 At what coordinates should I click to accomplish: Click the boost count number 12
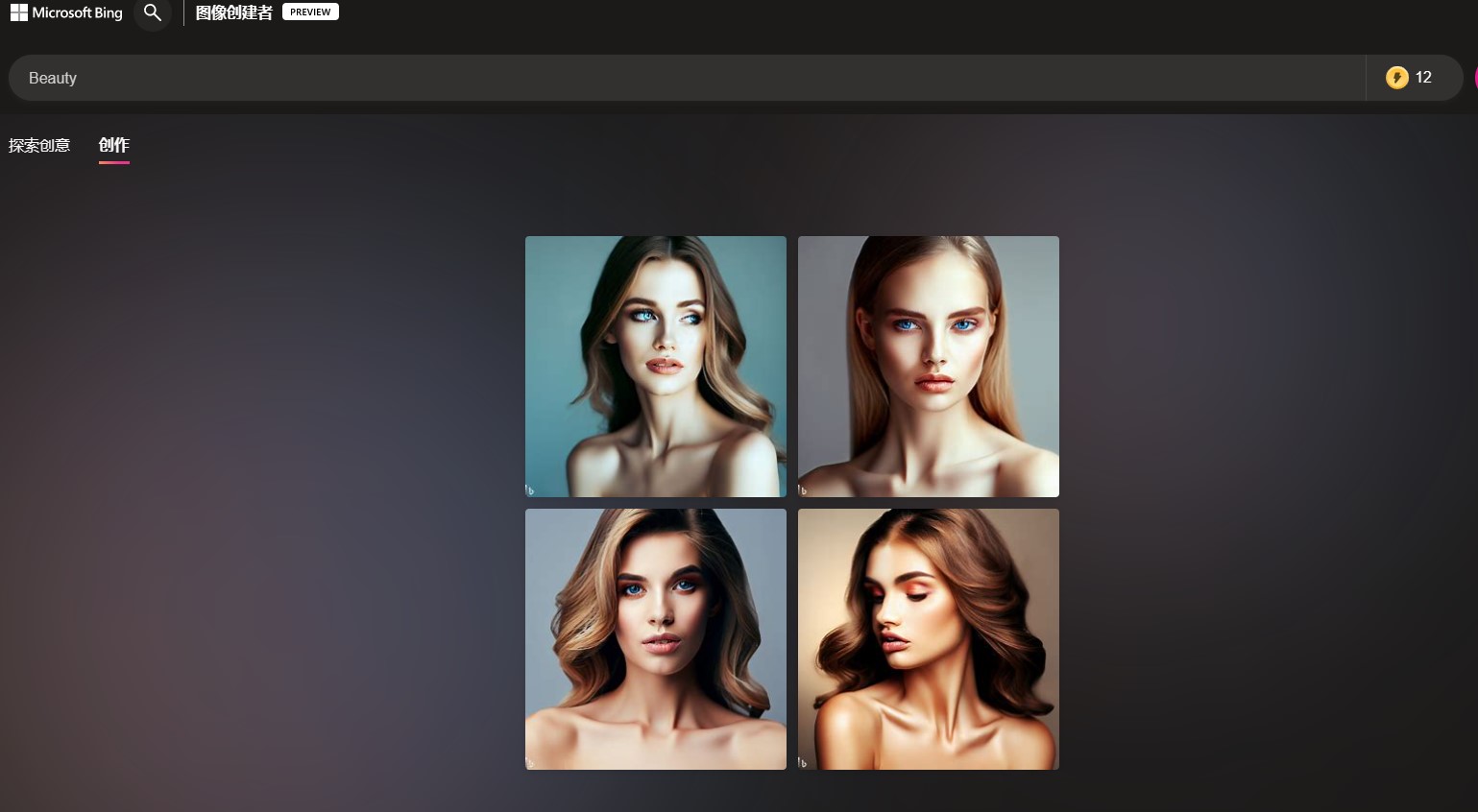click(1423, 78)
